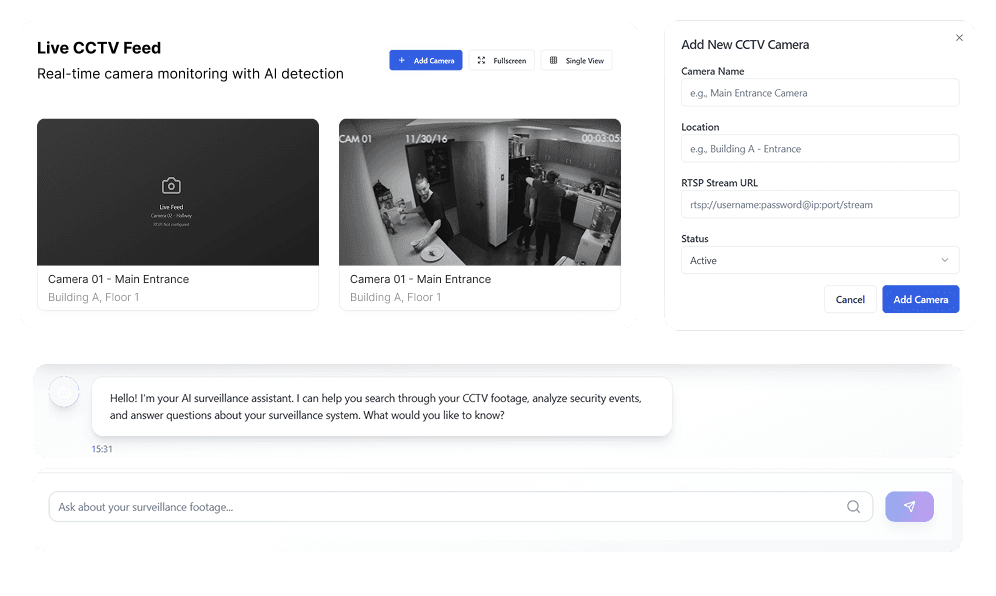Click the Add Camera button in the dialog

point(920,299)
